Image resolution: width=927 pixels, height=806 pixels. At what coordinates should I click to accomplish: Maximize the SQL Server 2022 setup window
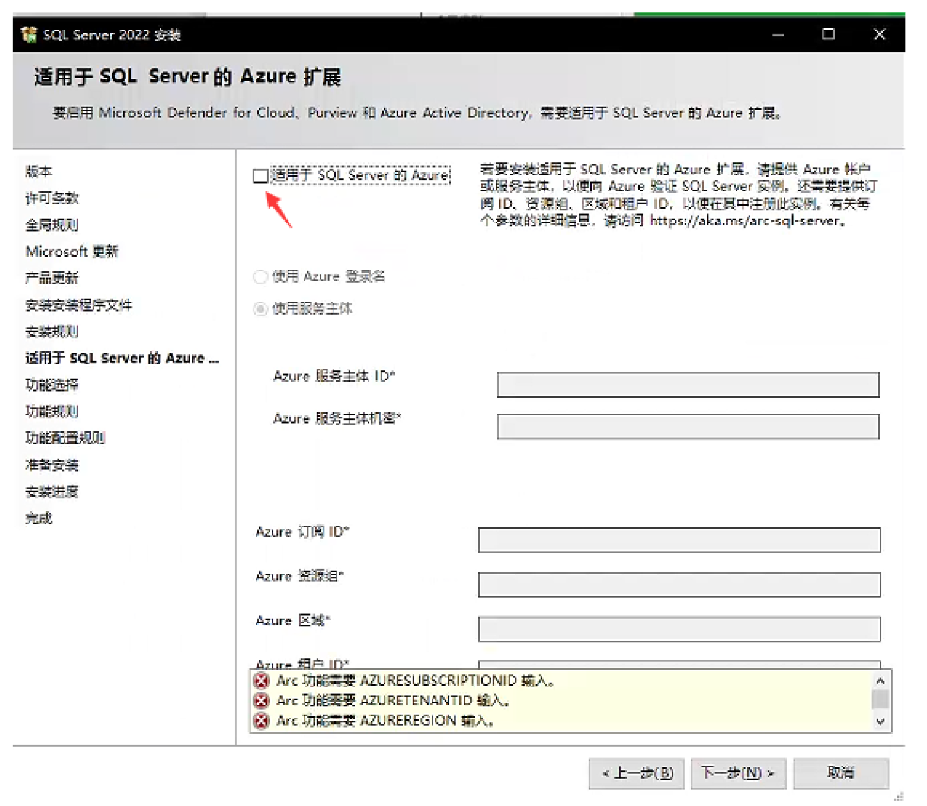[x=828, y=35]
